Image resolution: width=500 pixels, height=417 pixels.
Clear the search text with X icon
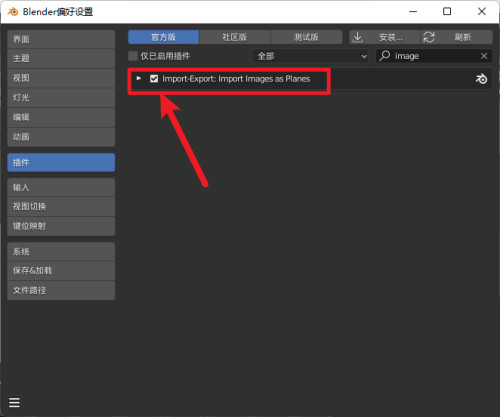tap(484, 56)
